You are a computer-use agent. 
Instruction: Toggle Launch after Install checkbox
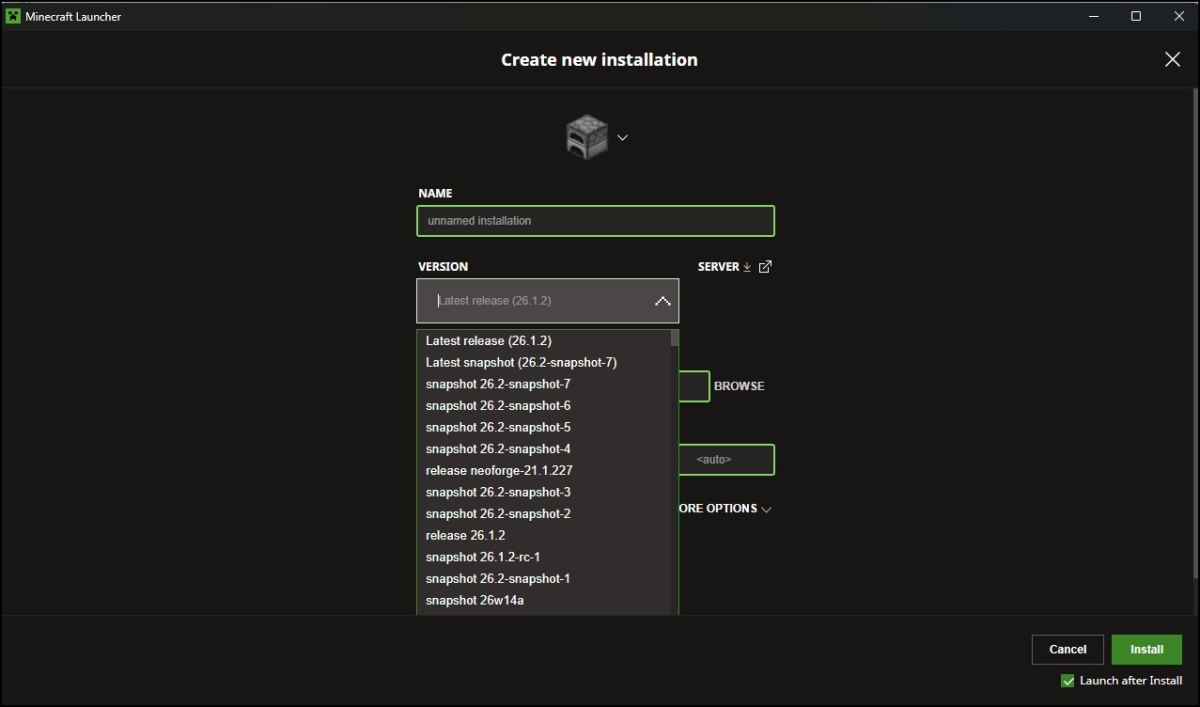[1067, 681]
